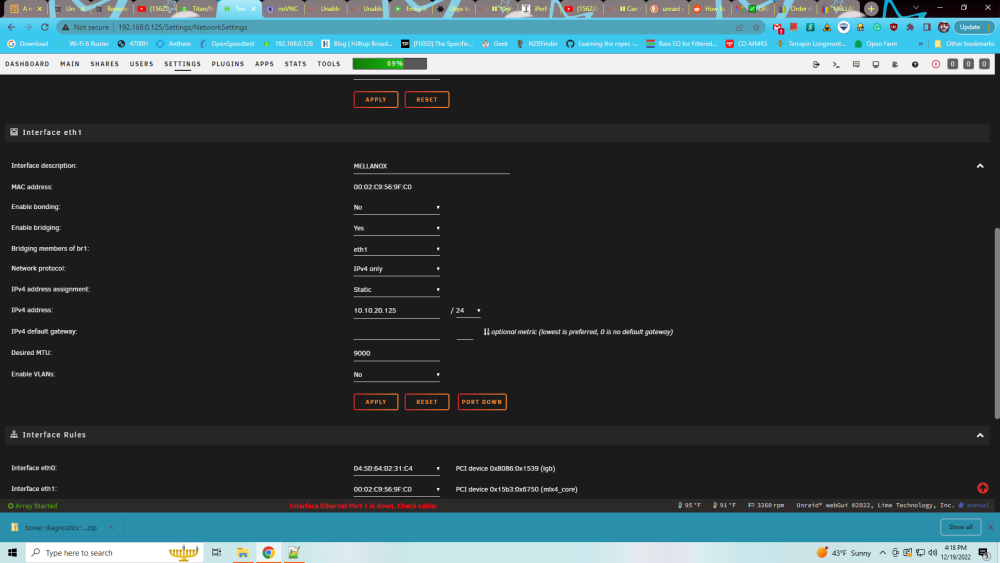Click Windows search box on taskbar
This screenshot has width=1000, height=563.
tap(115, 553)
